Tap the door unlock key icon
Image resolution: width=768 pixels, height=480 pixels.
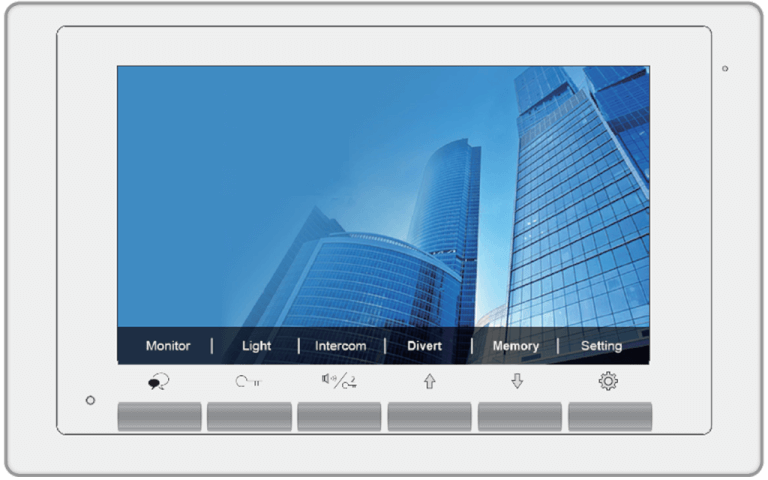click(248, 381)
